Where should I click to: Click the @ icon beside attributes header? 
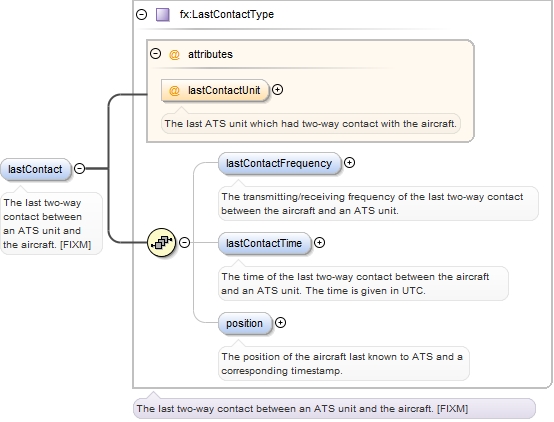pos(174,54)
